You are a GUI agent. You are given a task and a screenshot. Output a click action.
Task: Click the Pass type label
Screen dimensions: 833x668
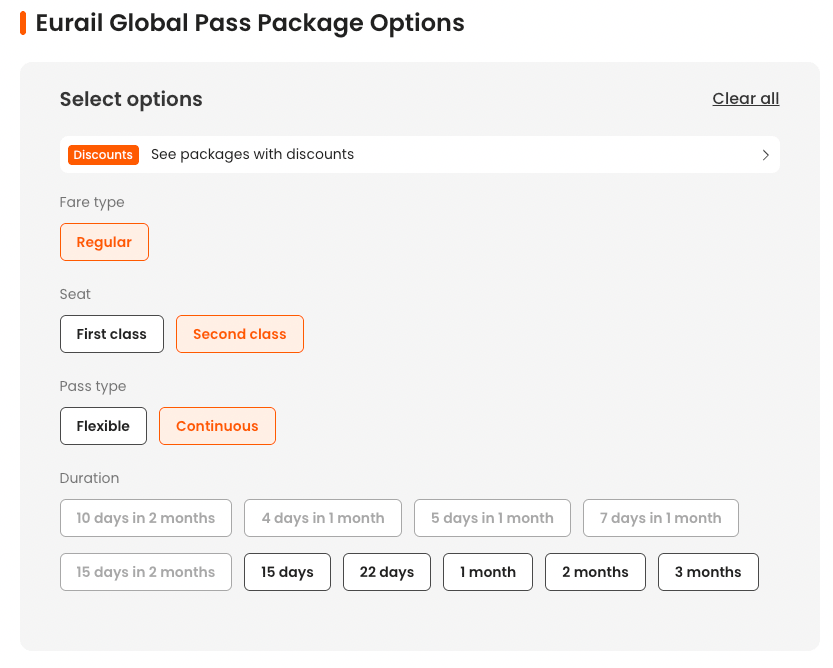(x=93, y=386)
